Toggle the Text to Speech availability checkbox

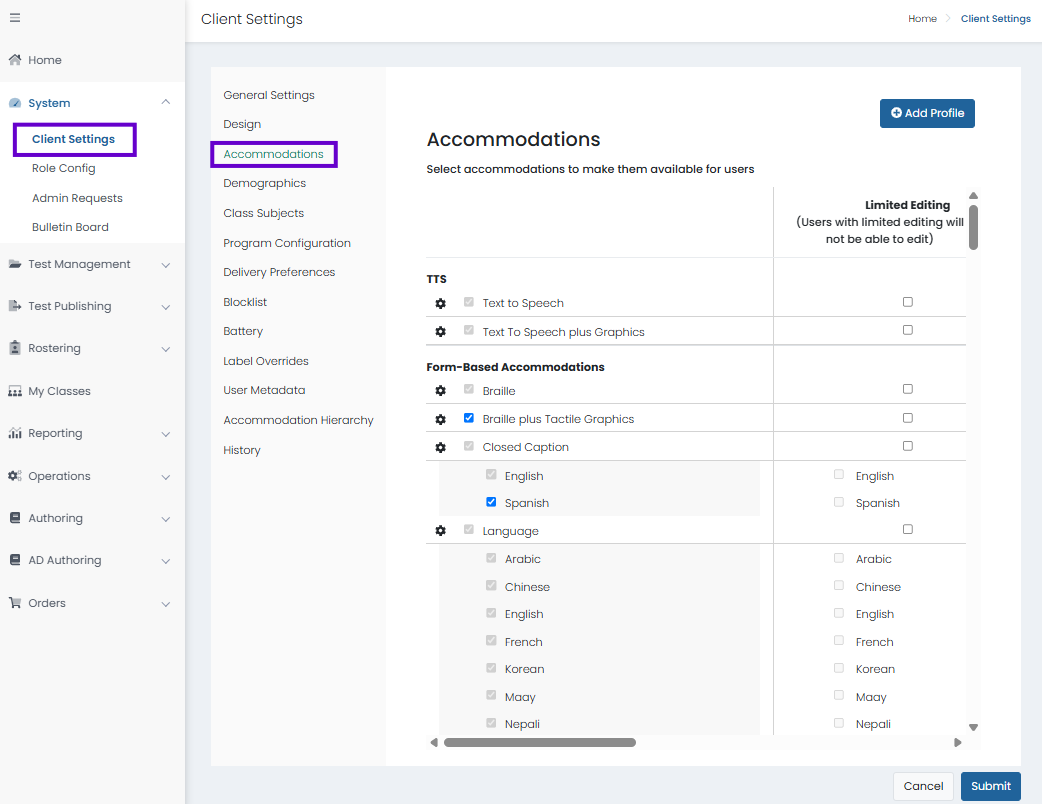pos(469,302)
